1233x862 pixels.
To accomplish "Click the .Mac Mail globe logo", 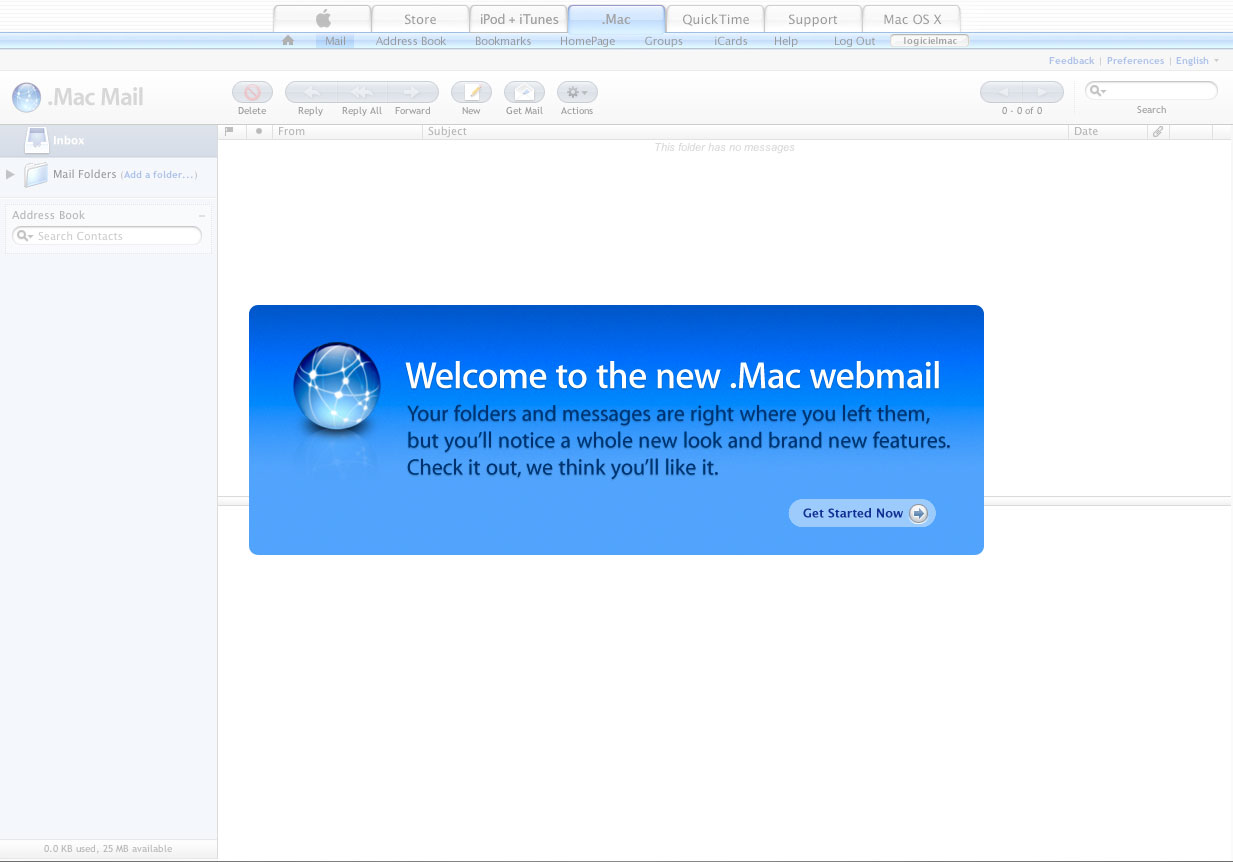I will point(26,97).
